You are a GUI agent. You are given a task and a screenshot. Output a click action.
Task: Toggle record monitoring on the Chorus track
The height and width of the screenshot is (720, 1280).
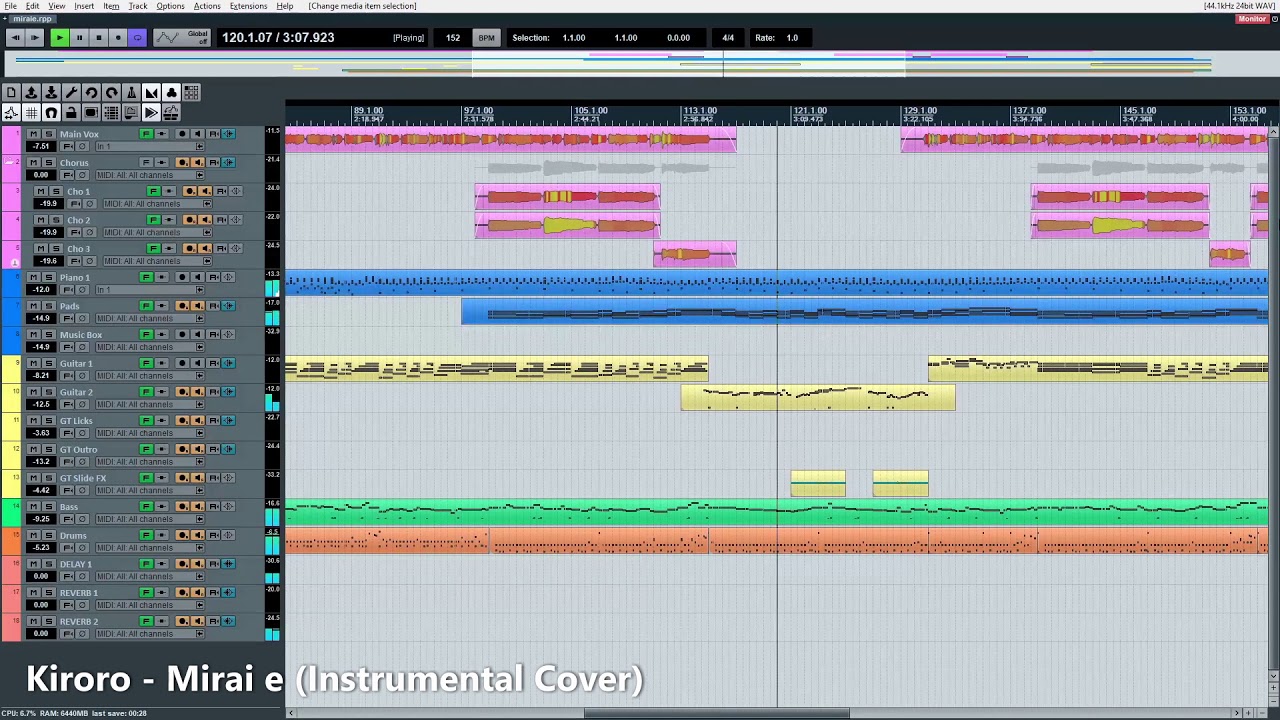tap(198, 162)
